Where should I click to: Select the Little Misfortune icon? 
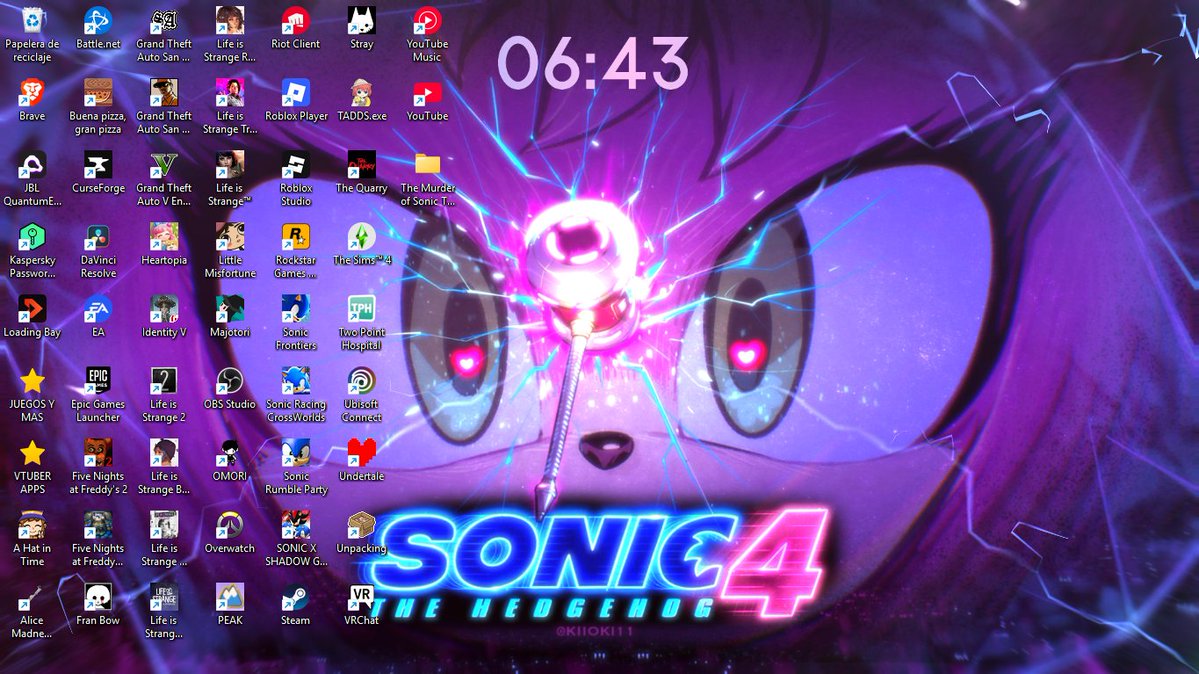point(229,237)
